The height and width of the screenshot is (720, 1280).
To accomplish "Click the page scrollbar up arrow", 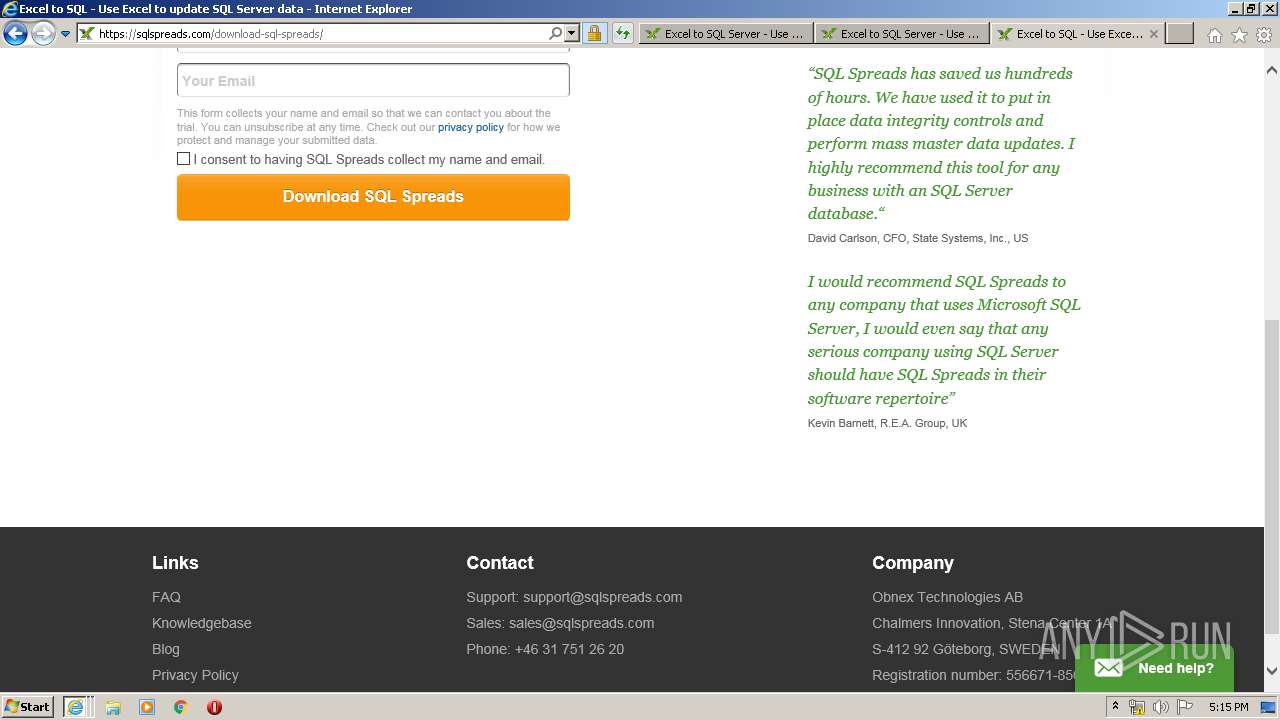I will click(1272, 71).
